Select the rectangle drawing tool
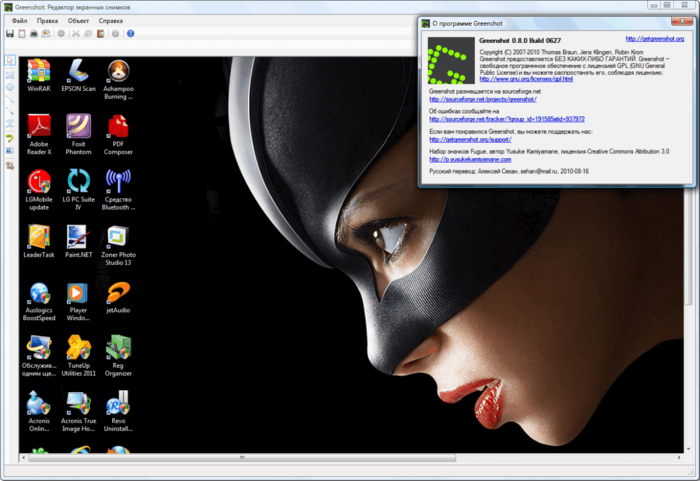 pyautogui.click(x=10, y=75)
